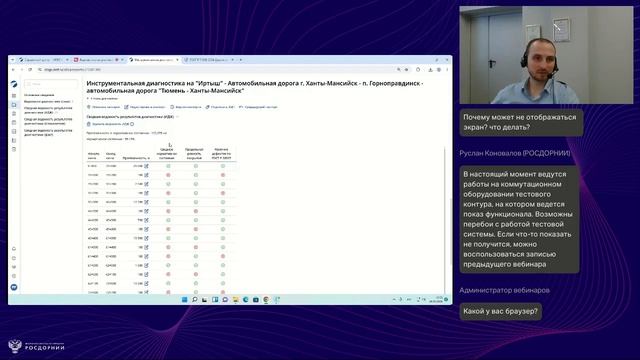
Task: Collapse the 'Сводная ведомость результатов диагностики (ИДК)' section header
Action: point(177,117)
